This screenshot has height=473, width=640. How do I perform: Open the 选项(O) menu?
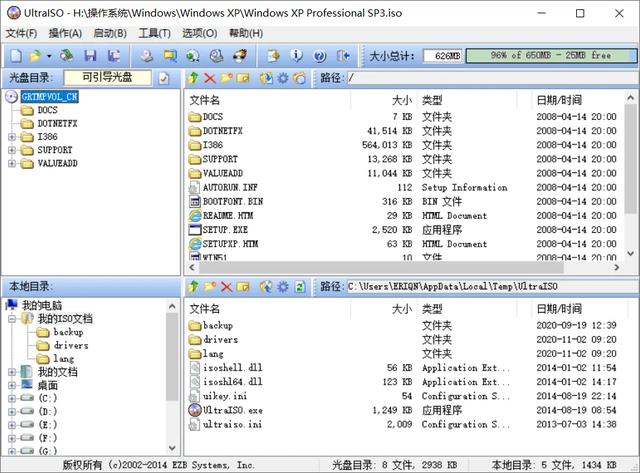(199, 33)
